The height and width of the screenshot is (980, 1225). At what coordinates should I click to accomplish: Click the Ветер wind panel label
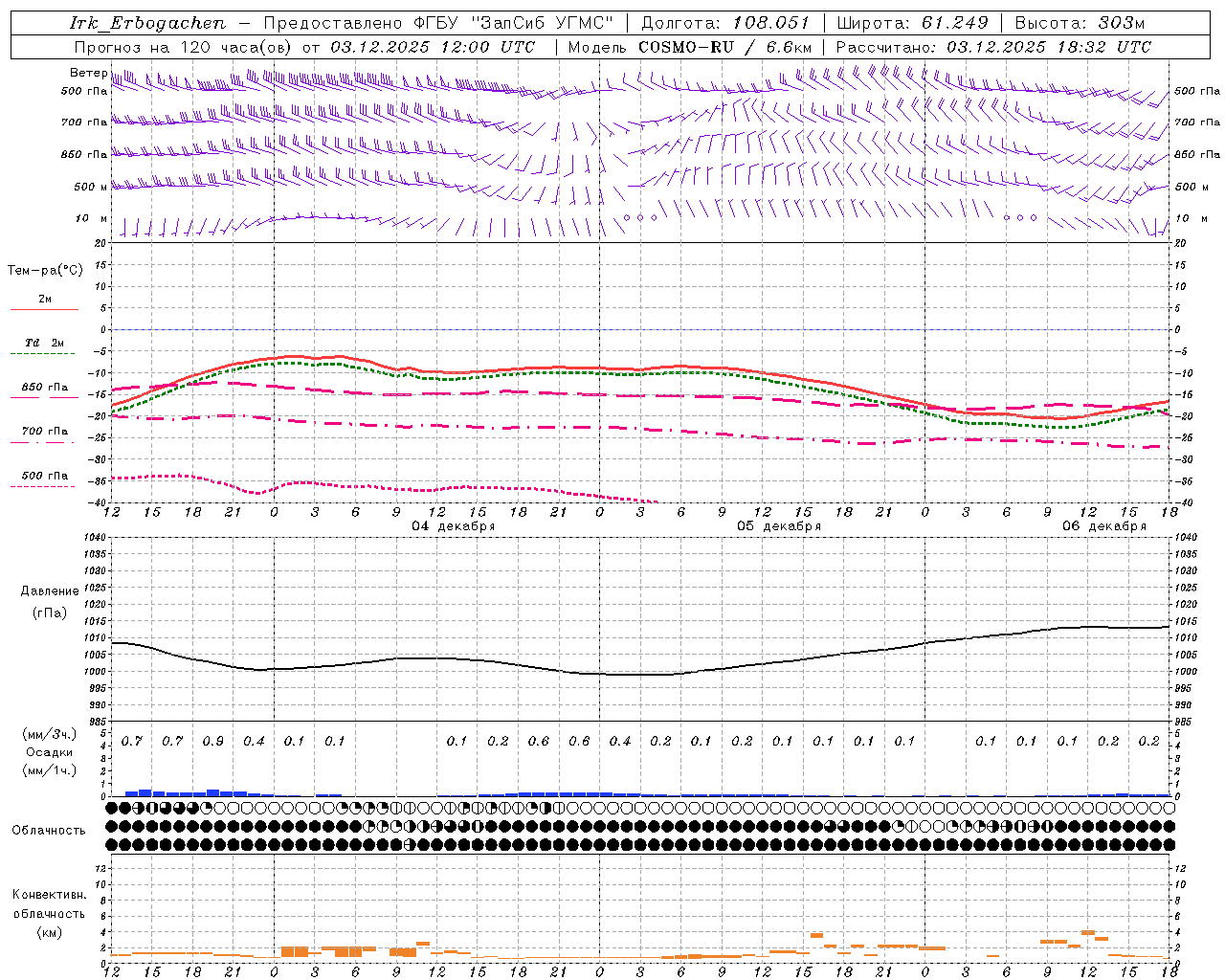[88, 73]
